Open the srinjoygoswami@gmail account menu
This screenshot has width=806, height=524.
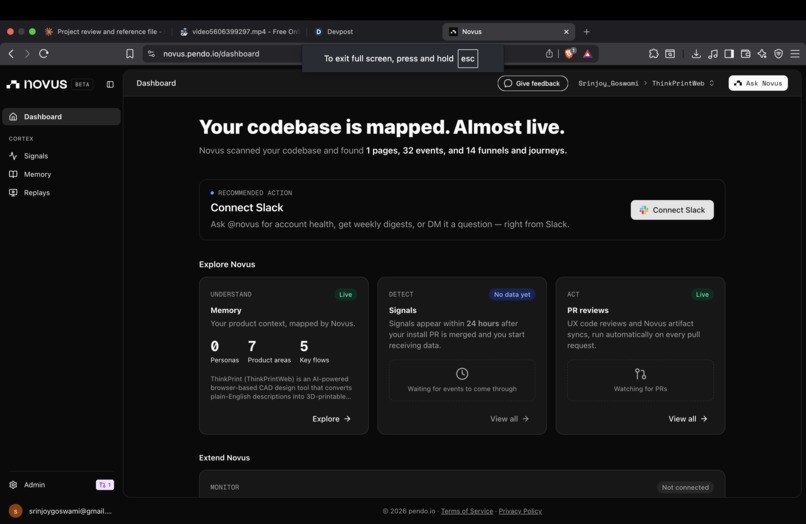pos(61,511)
